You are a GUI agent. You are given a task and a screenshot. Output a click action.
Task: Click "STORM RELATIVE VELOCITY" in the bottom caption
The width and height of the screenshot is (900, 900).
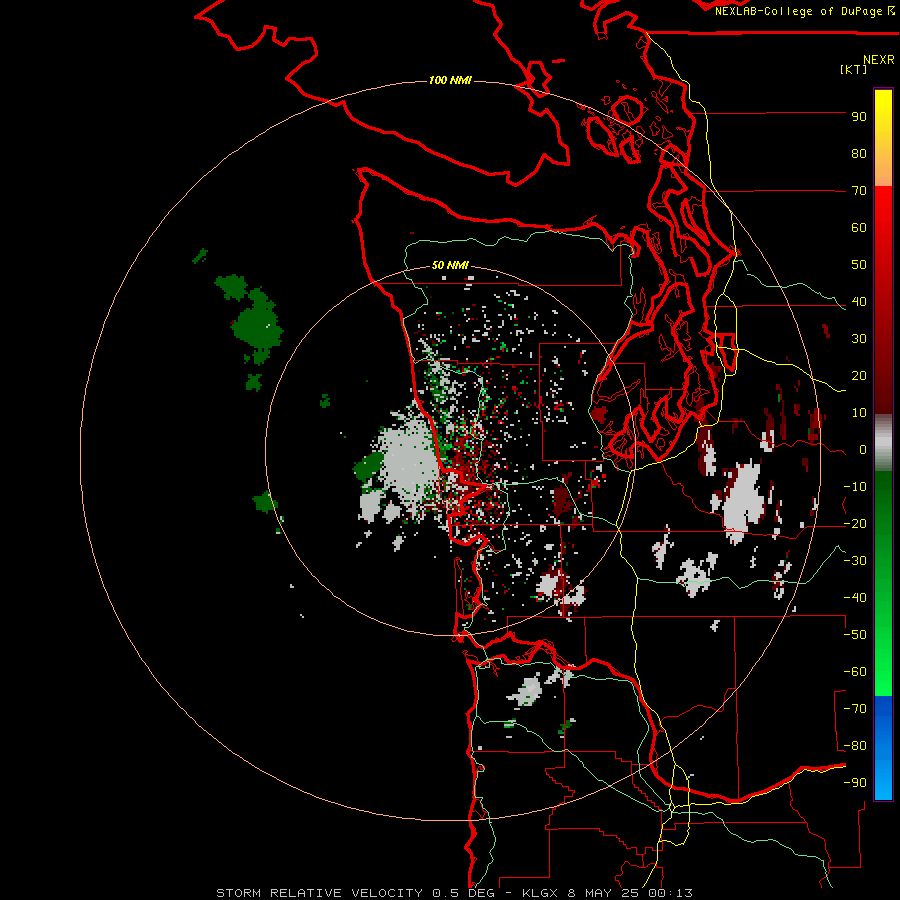pyautogui.click(x=319, y=893)
